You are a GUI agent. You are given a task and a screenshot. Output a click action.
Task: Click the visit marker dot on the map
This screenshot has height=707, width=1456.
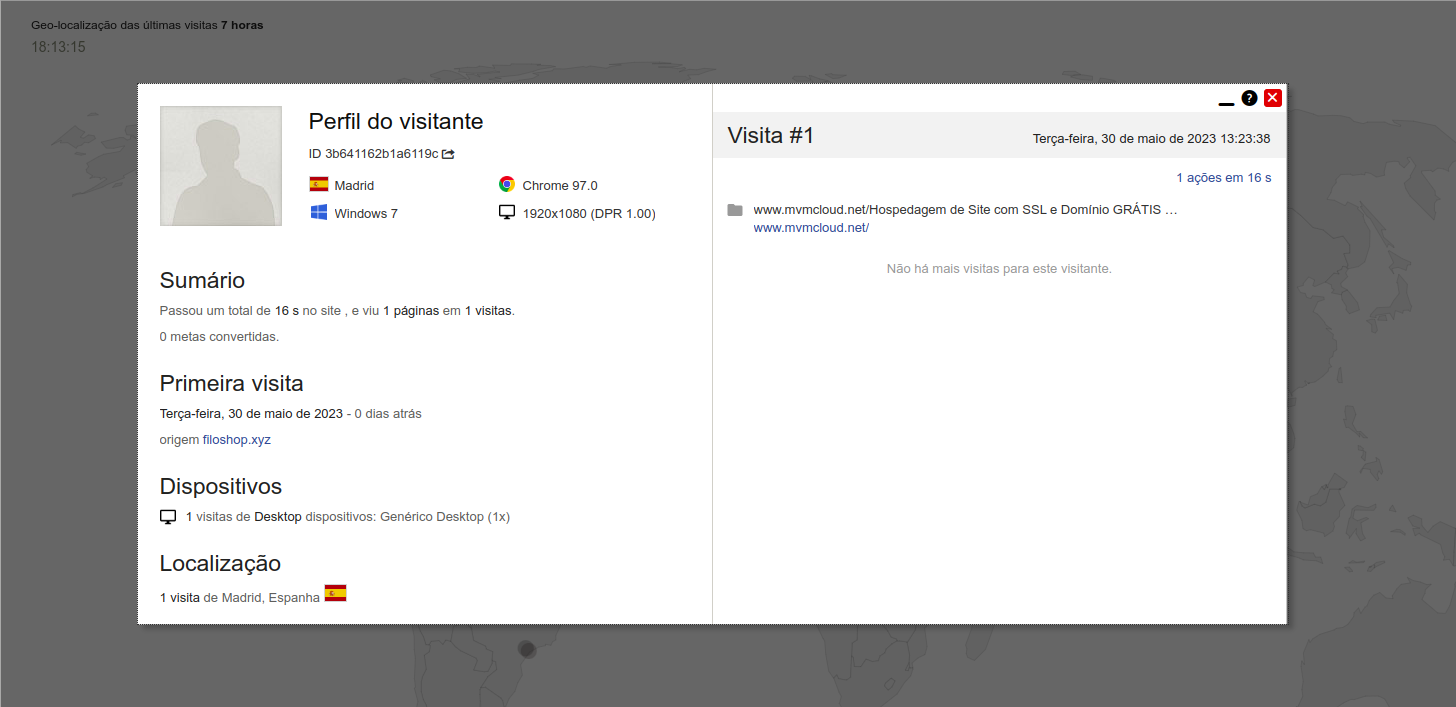click(x=527, y=649)
